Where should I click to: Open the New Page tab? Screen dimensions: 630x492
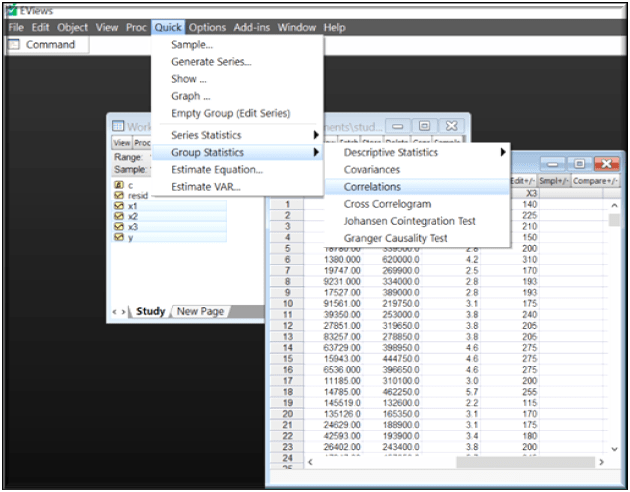pos(200,312)
